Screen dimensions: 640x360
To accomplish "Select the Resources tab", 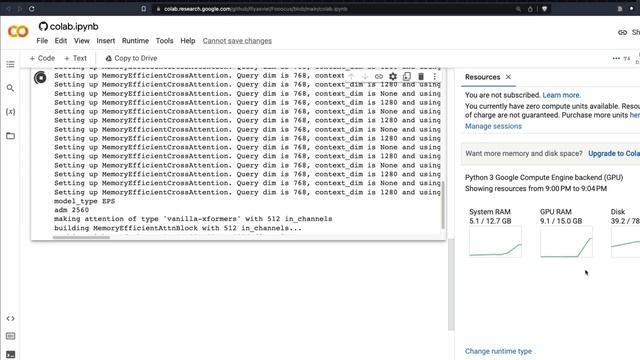I will (482, 77).
